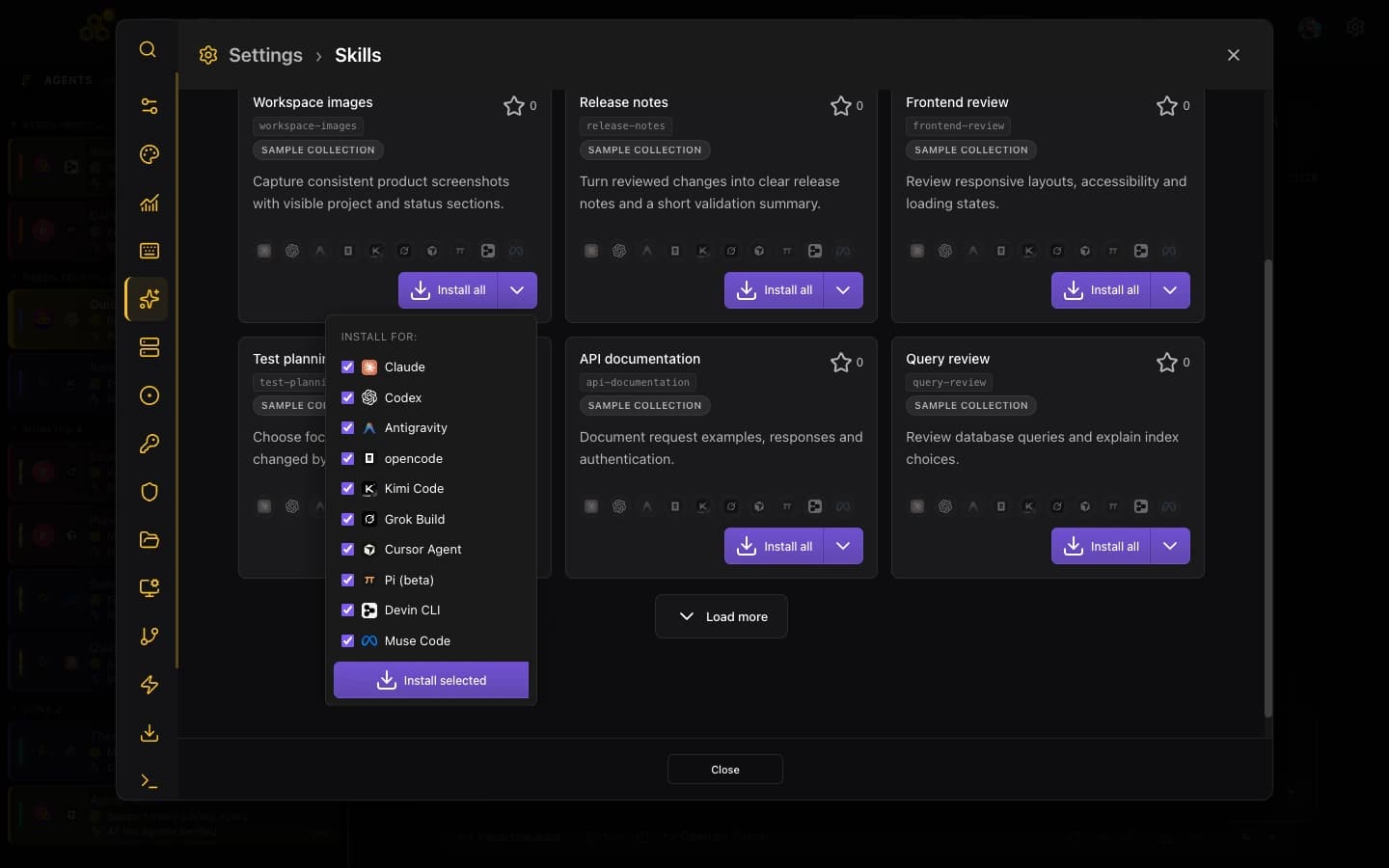Open the palette appearance sidebar icon
The width and height of the screenshot is (1389, 868).
150,154
